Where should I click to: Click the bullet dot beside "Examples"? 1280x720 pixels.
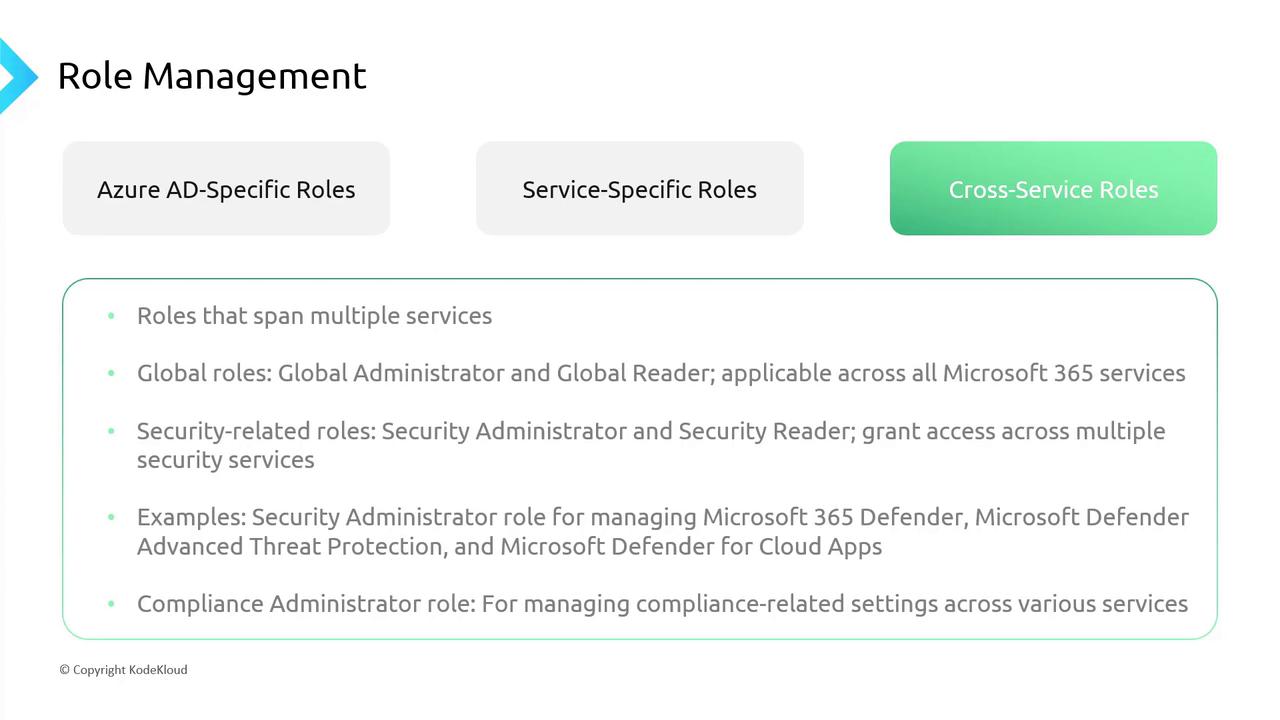click(x=111, y=517)
